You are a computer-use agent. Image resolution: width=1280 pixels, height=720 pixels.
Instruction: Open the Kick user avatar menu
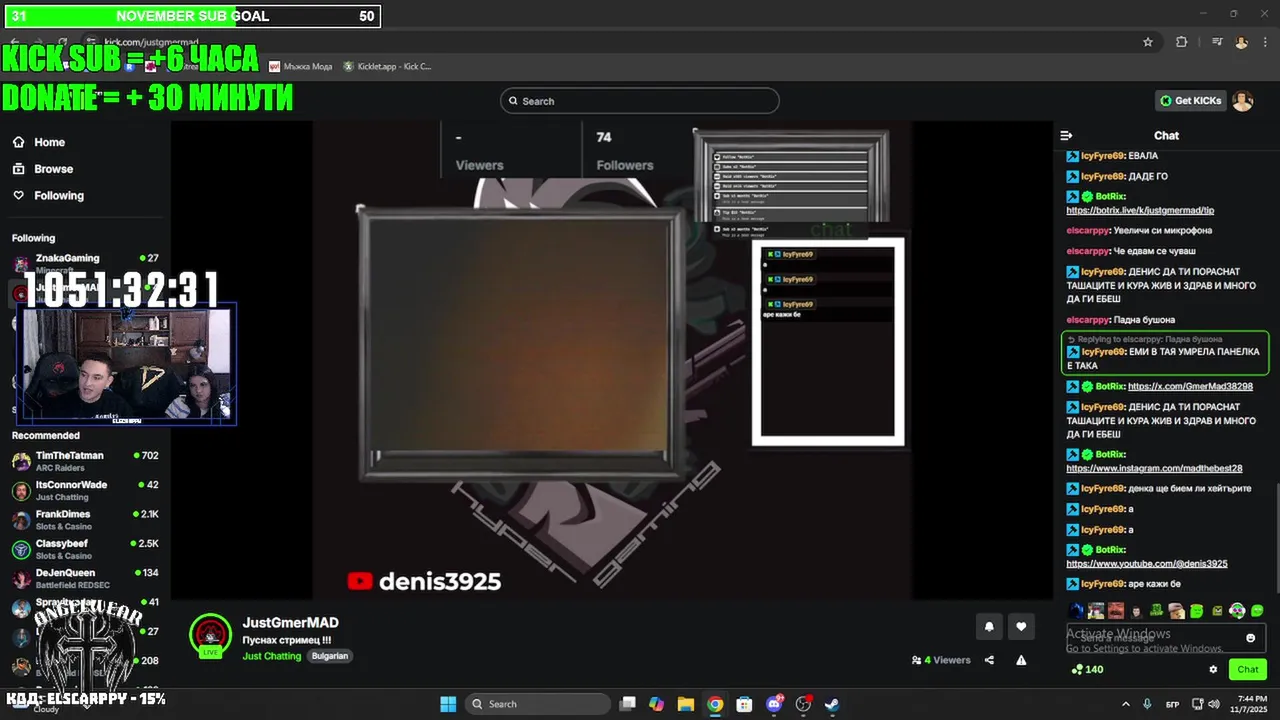tap(1242, 101)
